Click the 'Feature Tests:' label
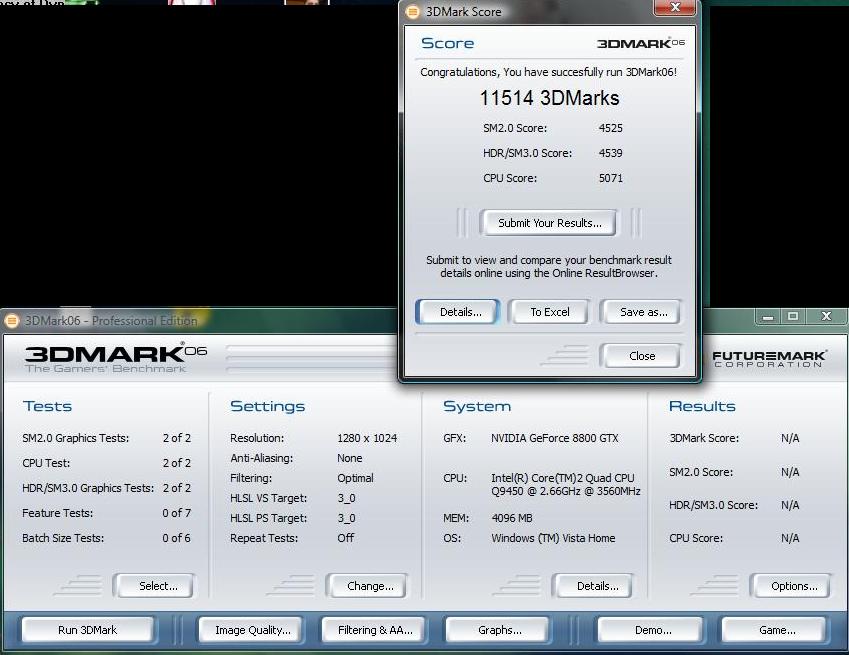Screen dimensions: 849x655 (57, 513)
